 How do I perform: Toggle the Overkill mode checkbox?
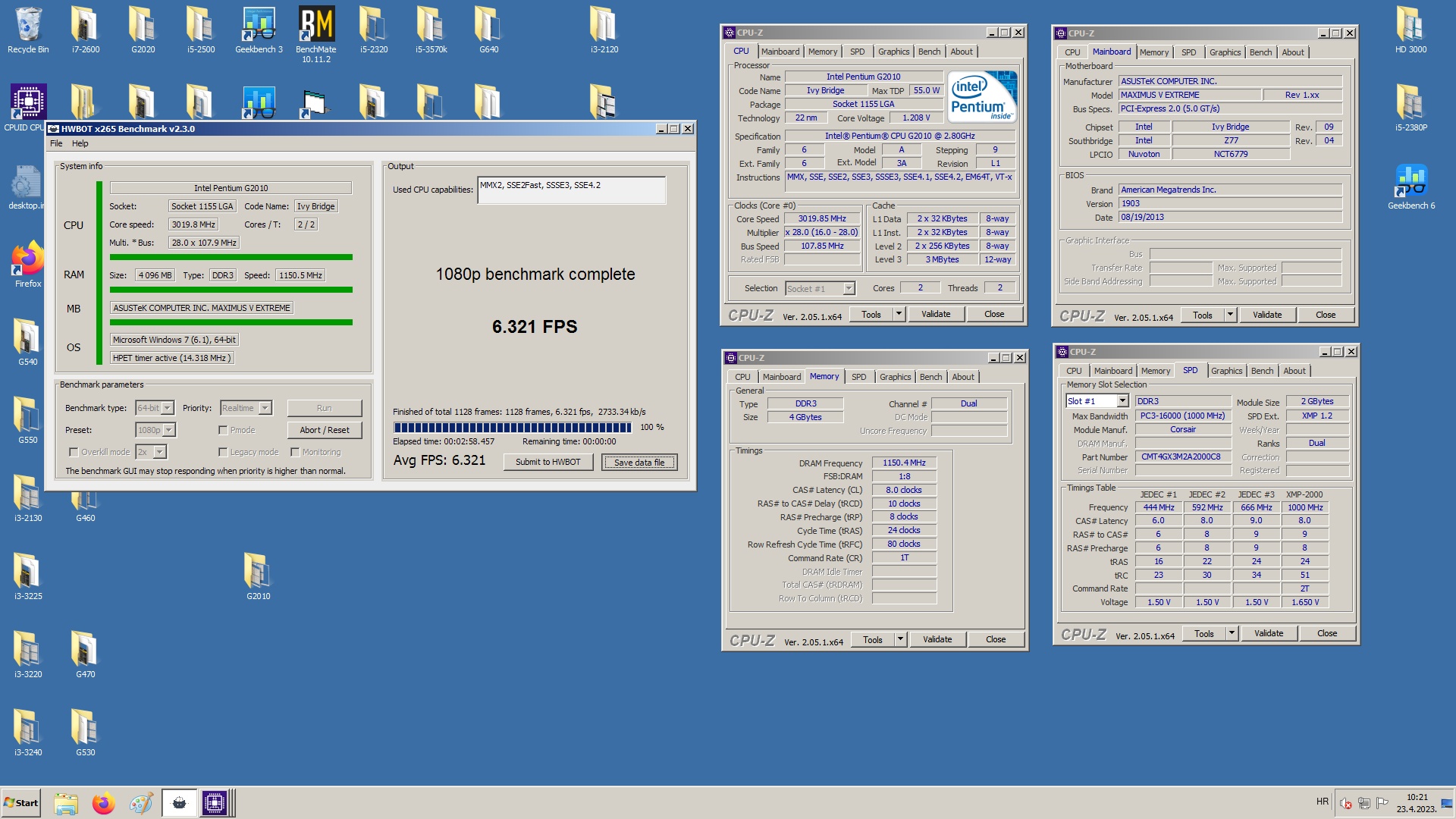point(74,452)
